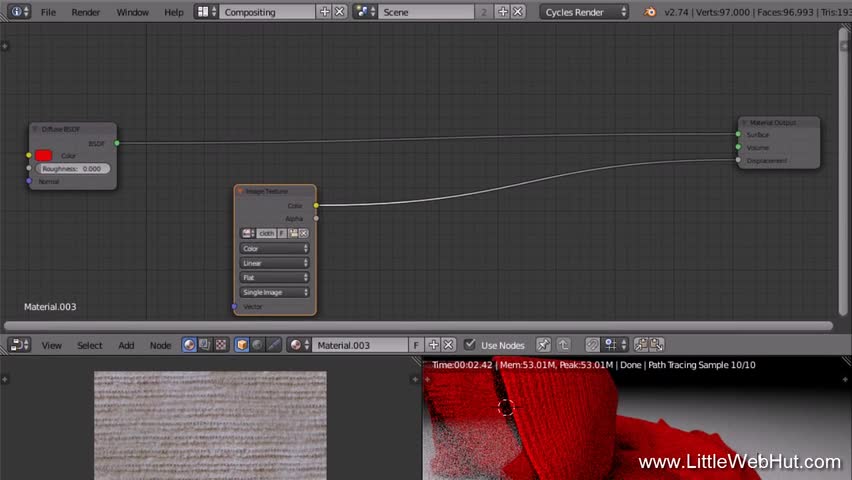Switch to Compositing nodes tree type
Image resolution: width=852 pixels, height=480 pixels.
point(205,345)
